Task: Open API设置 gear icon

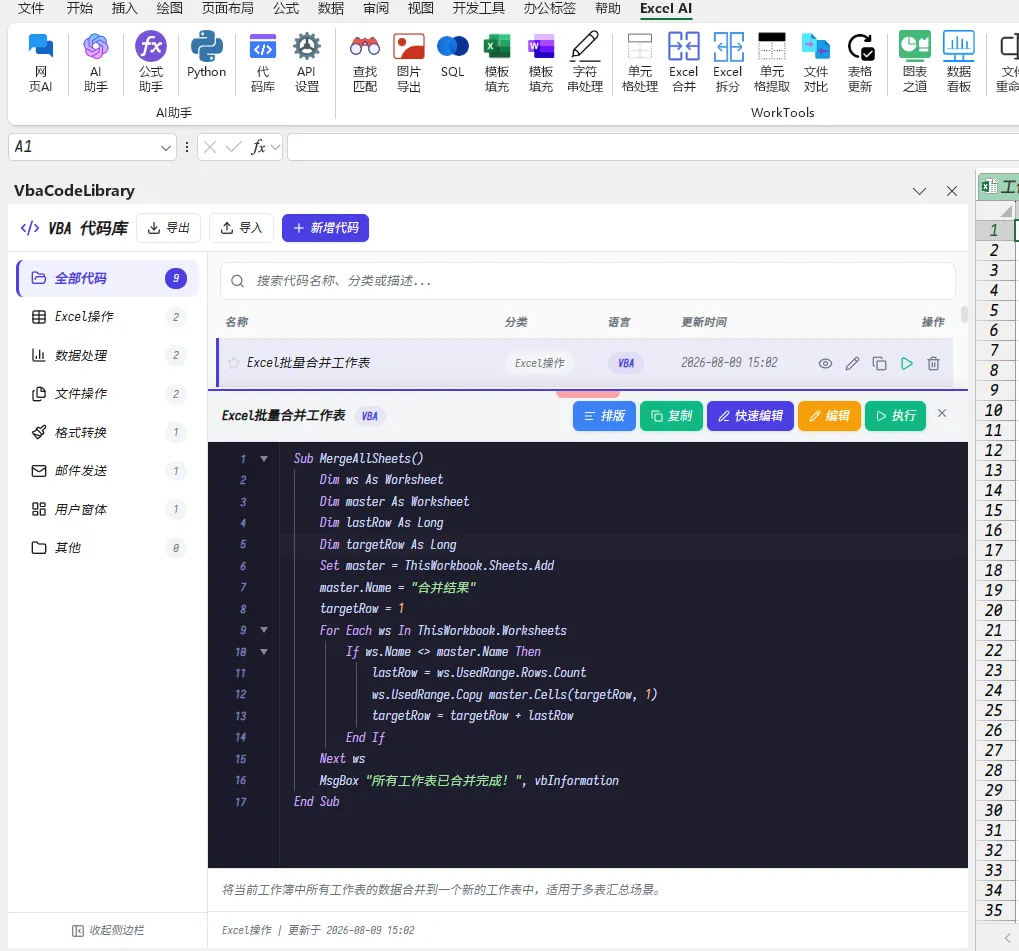Action: pyautogui.click(x=307, y=62)
